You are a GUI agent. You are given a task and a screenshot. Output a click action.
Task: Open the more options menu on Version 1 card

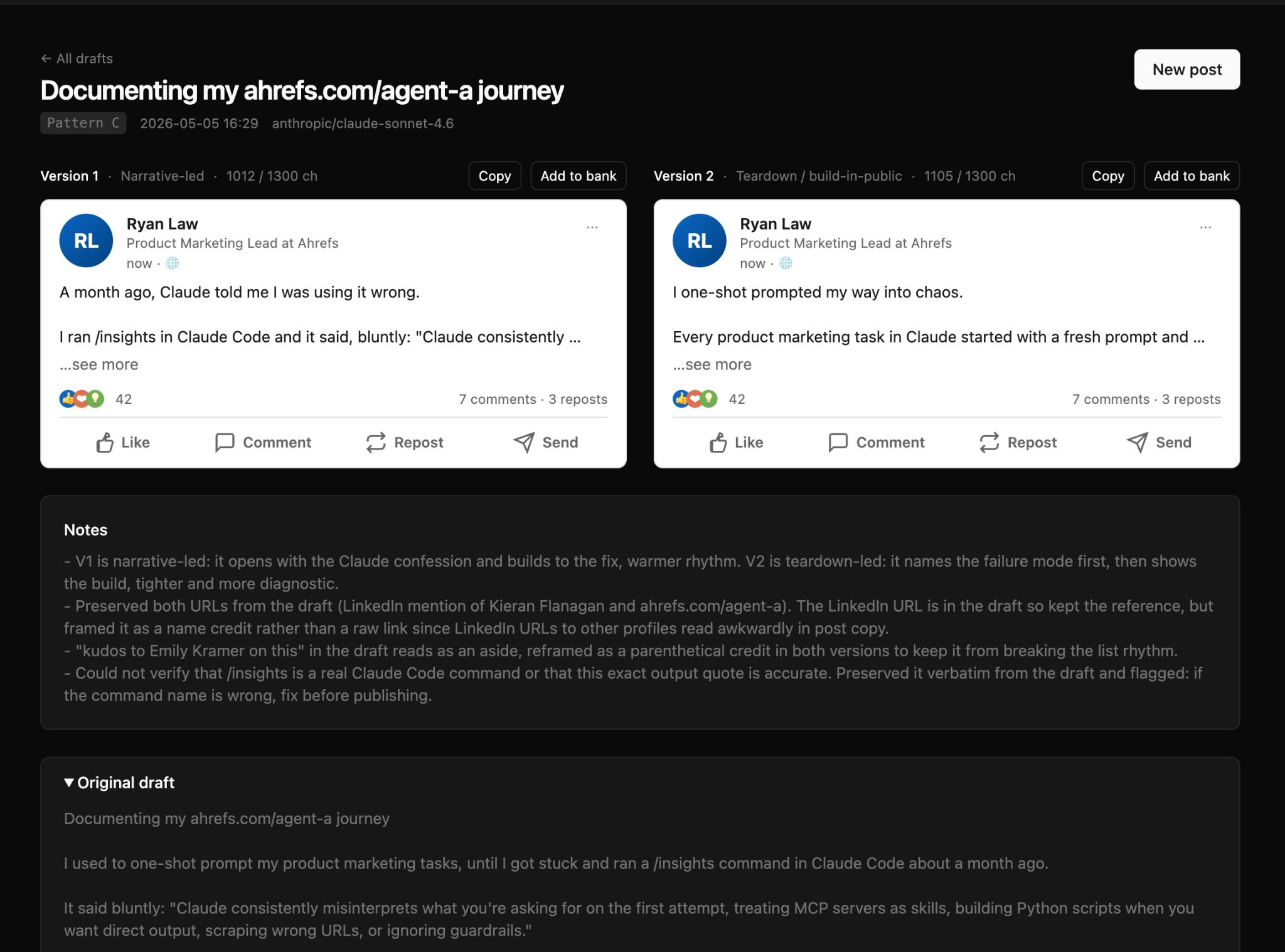[592, 227]
